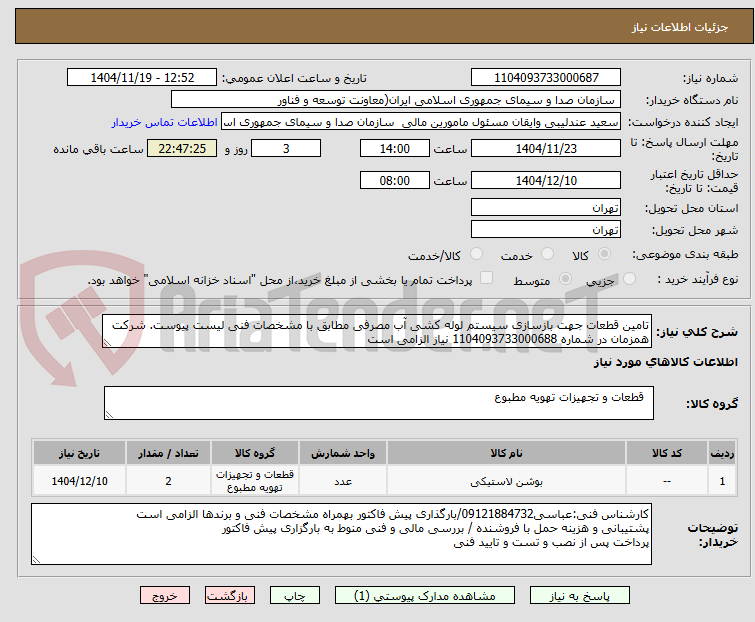This screenshot has width=755, height=622.
Task: Click the واحد شمارش column header
Action: pyautogui.click(x=342, y=453)
